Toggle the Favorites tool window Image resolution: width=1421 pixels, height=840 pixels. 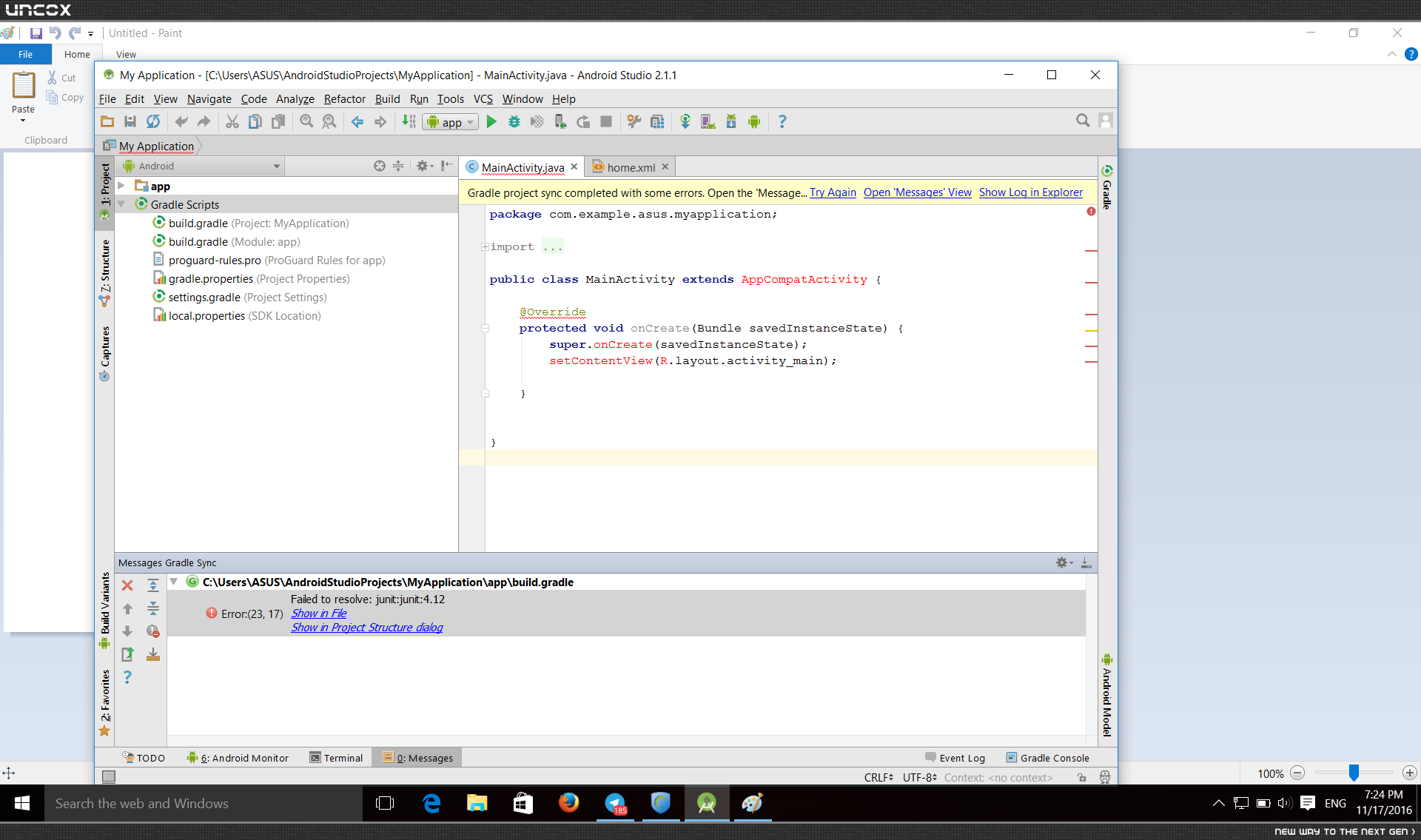105,702
